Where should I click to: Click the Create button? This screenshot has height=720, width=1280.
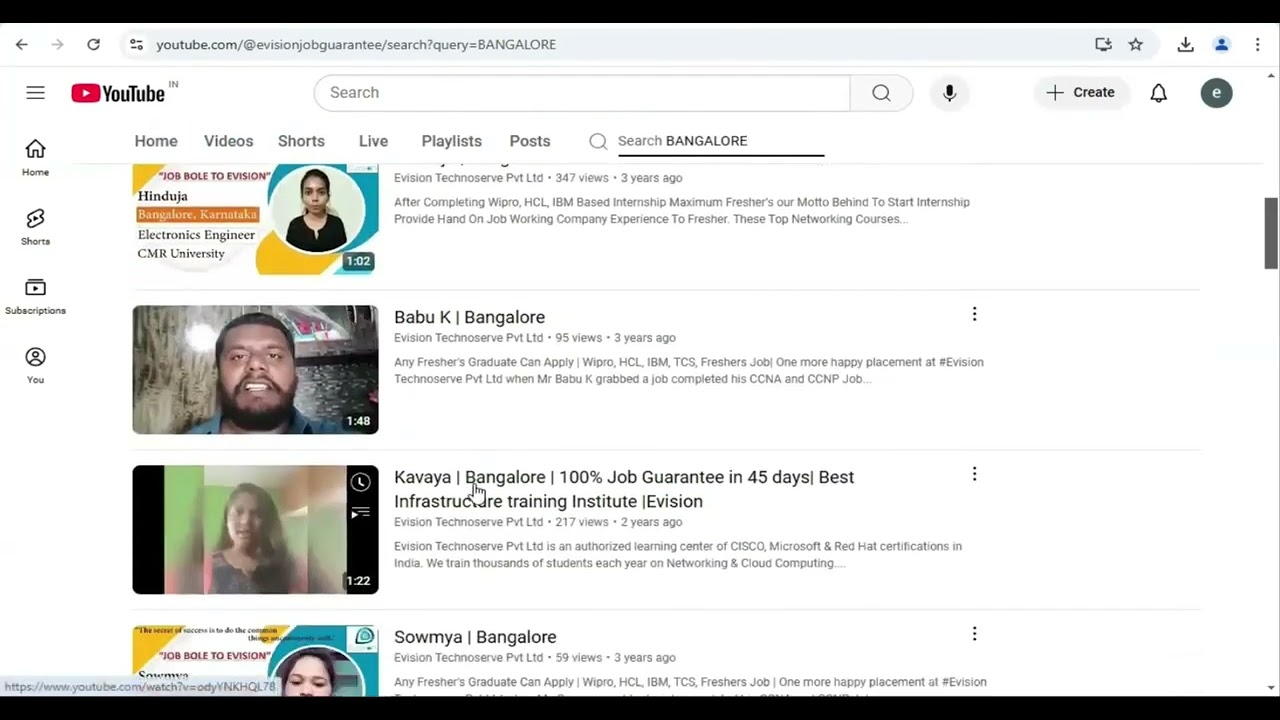pyautogui.click(x=1080, y=93)
